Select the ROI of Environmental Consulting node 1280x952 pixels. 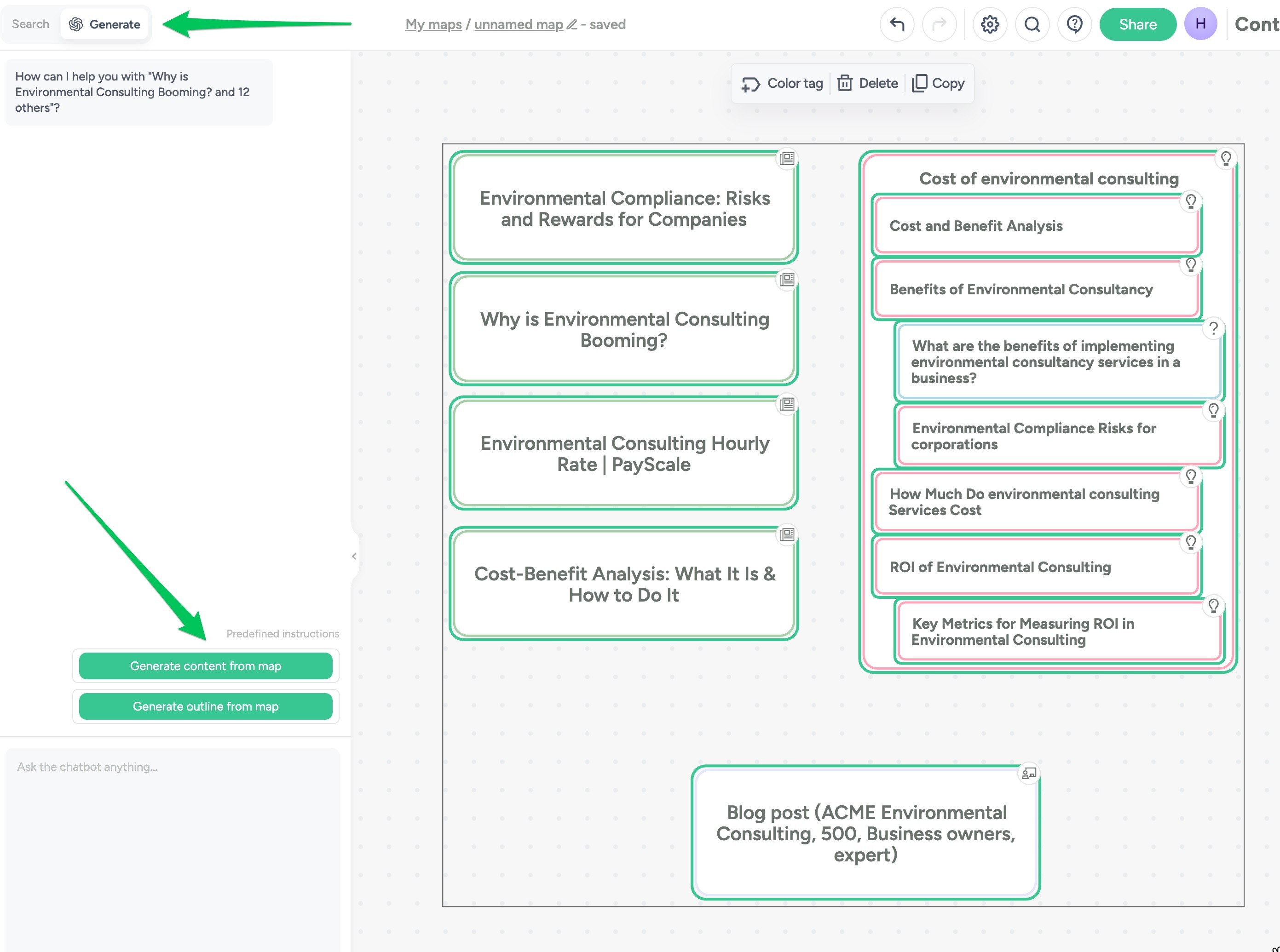[x=1036, y=567]
